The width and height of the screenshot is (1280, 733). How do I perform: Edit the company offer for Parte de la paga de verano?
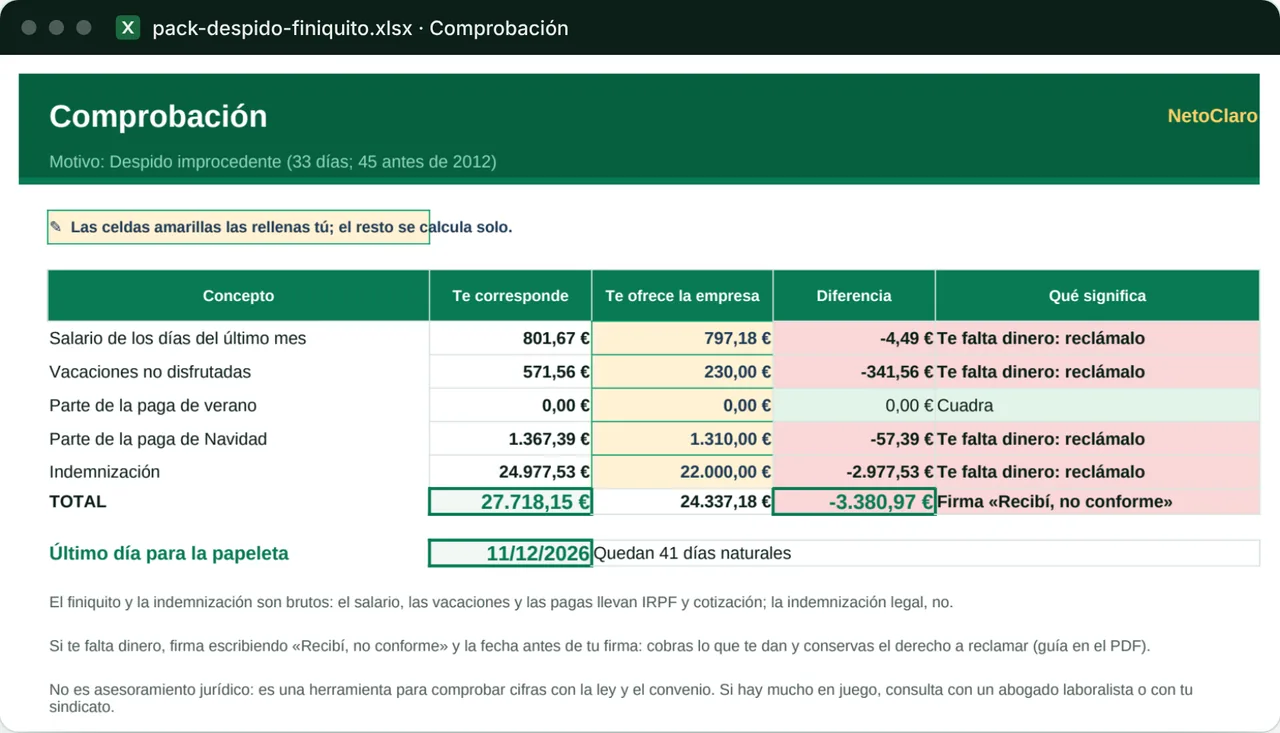(x=682, y=405)
